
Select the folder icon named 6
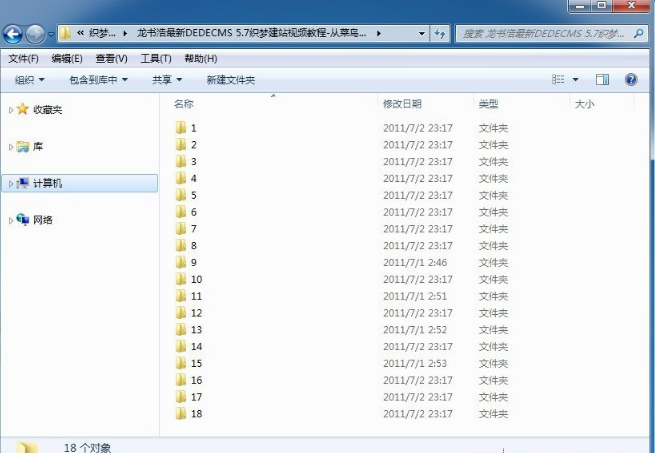181,212
